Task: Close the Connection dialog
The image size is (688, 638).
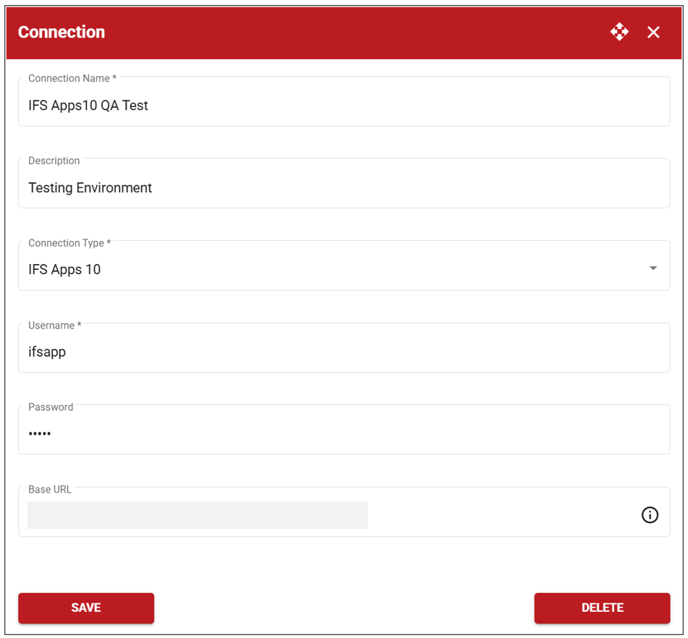Action: [653, 32]
